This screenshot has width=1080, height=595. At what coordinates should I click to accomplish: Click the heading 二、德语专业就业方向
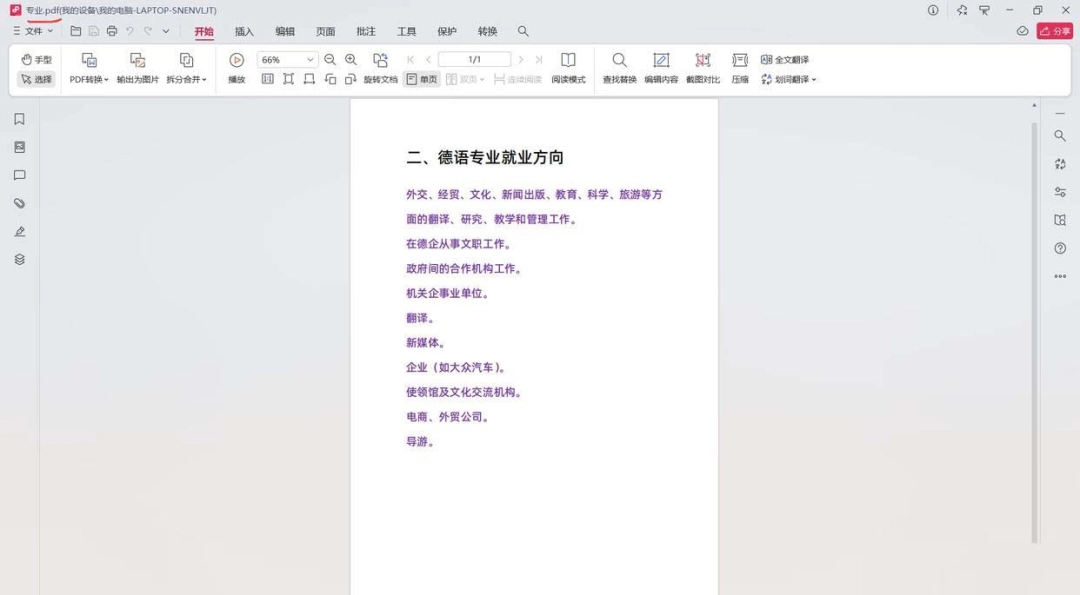click(485, 158)
